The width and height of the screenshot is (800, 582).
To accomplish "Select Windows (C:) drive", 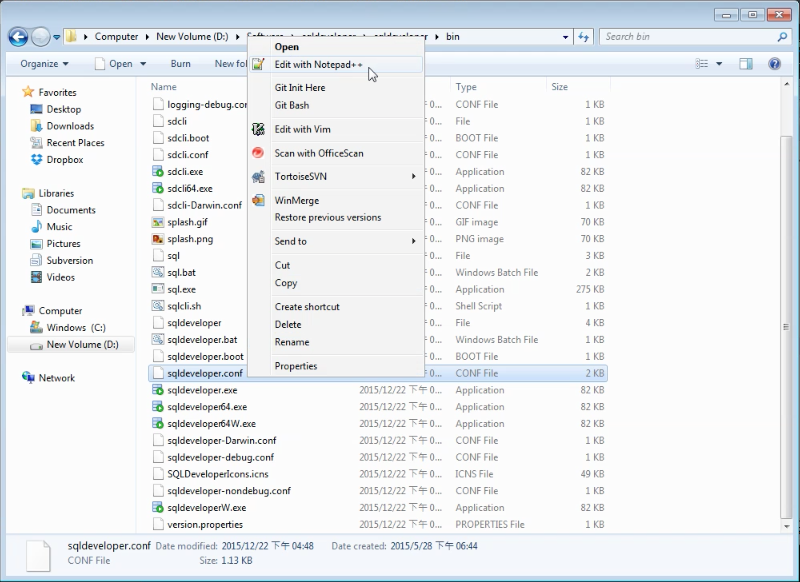I will tap(76, 327).
